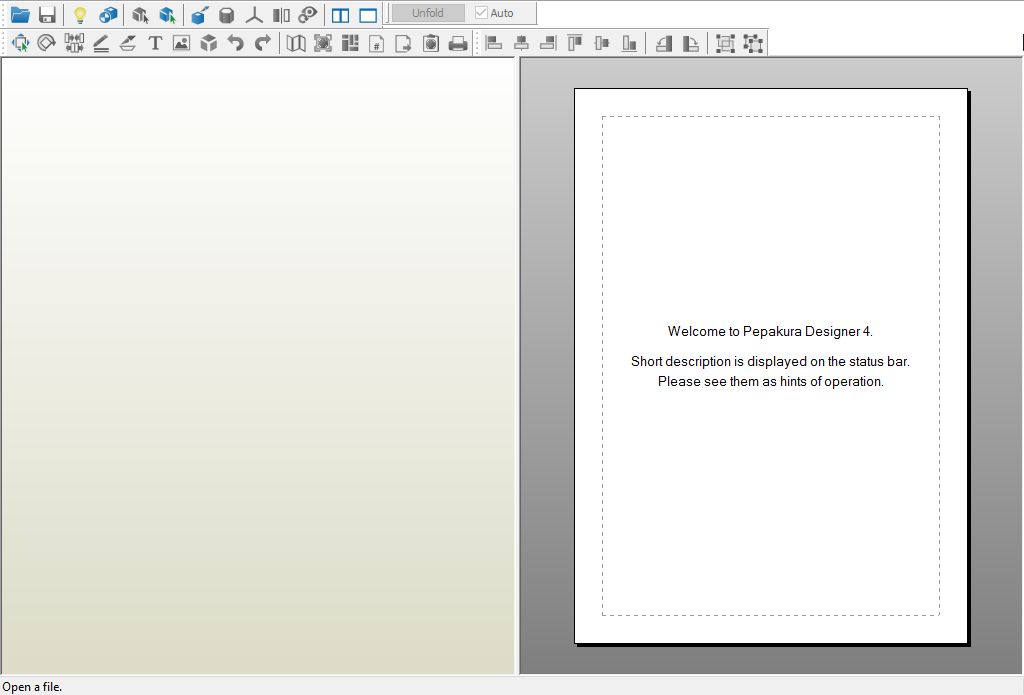This screenshot has height=695, width=1024.
Task: Open a file with the blue folder icon
Action: tap(20, 14)
